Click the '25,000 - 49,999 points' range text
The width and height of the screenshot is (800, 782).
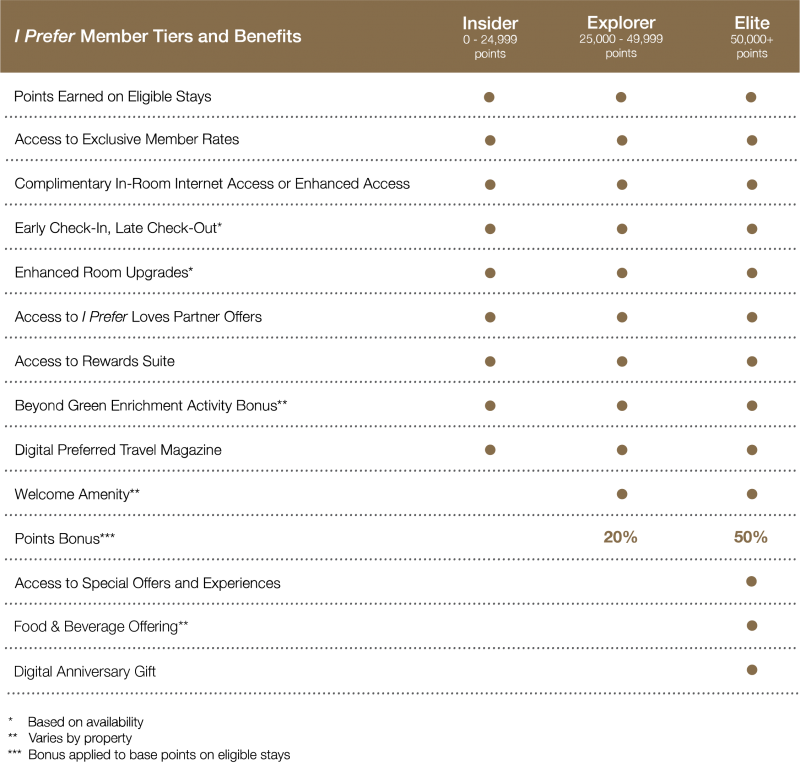pyautogui.click(x=621, y=46)
